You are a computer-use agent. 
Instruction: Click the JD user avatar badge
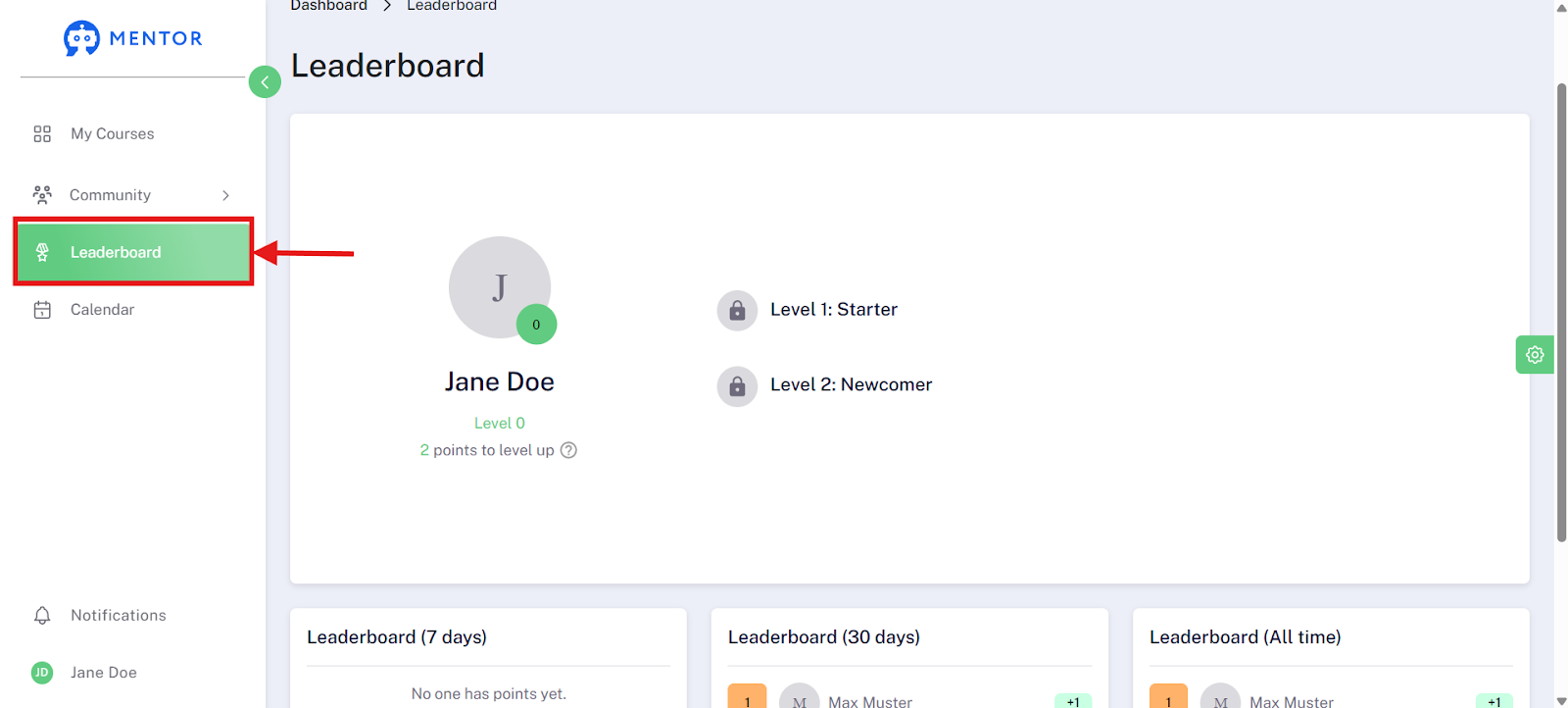pos(42,673)
